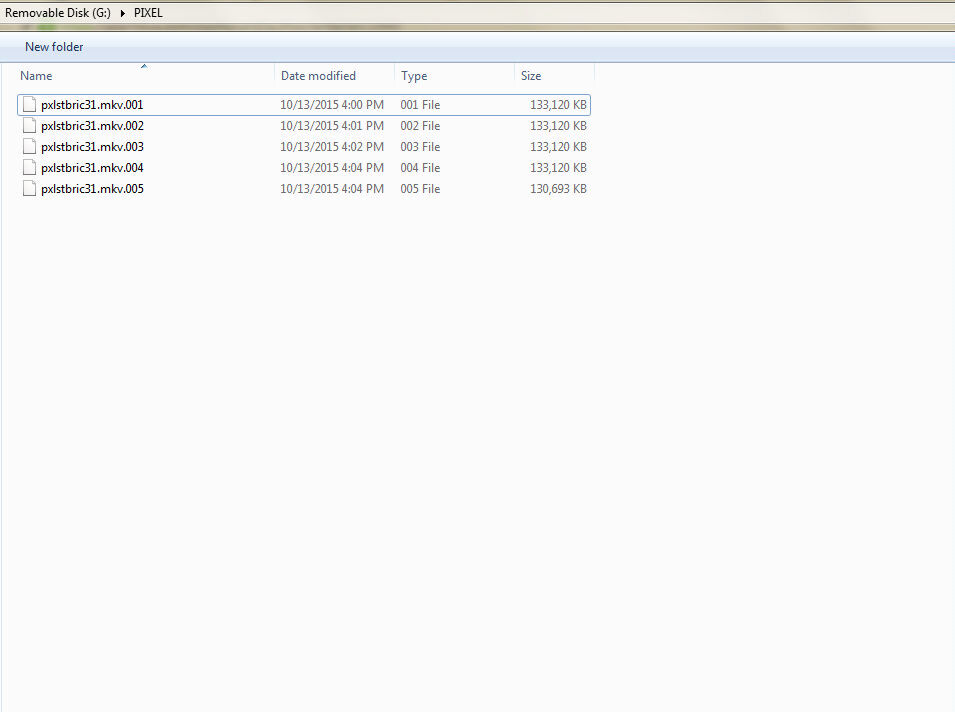Screen dimensions: 955x712
Task: Click size 133,120 KB of .001 file
Action: point(559,105)
